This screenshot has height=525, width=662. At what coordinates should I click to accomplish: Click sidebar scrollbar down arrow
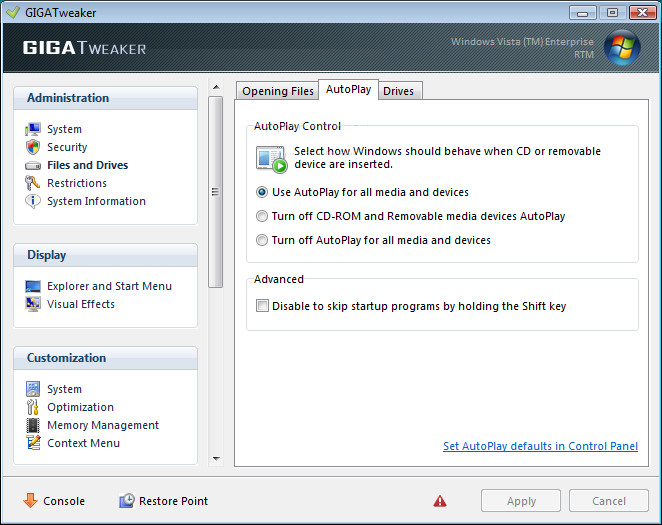click(216, 459)
